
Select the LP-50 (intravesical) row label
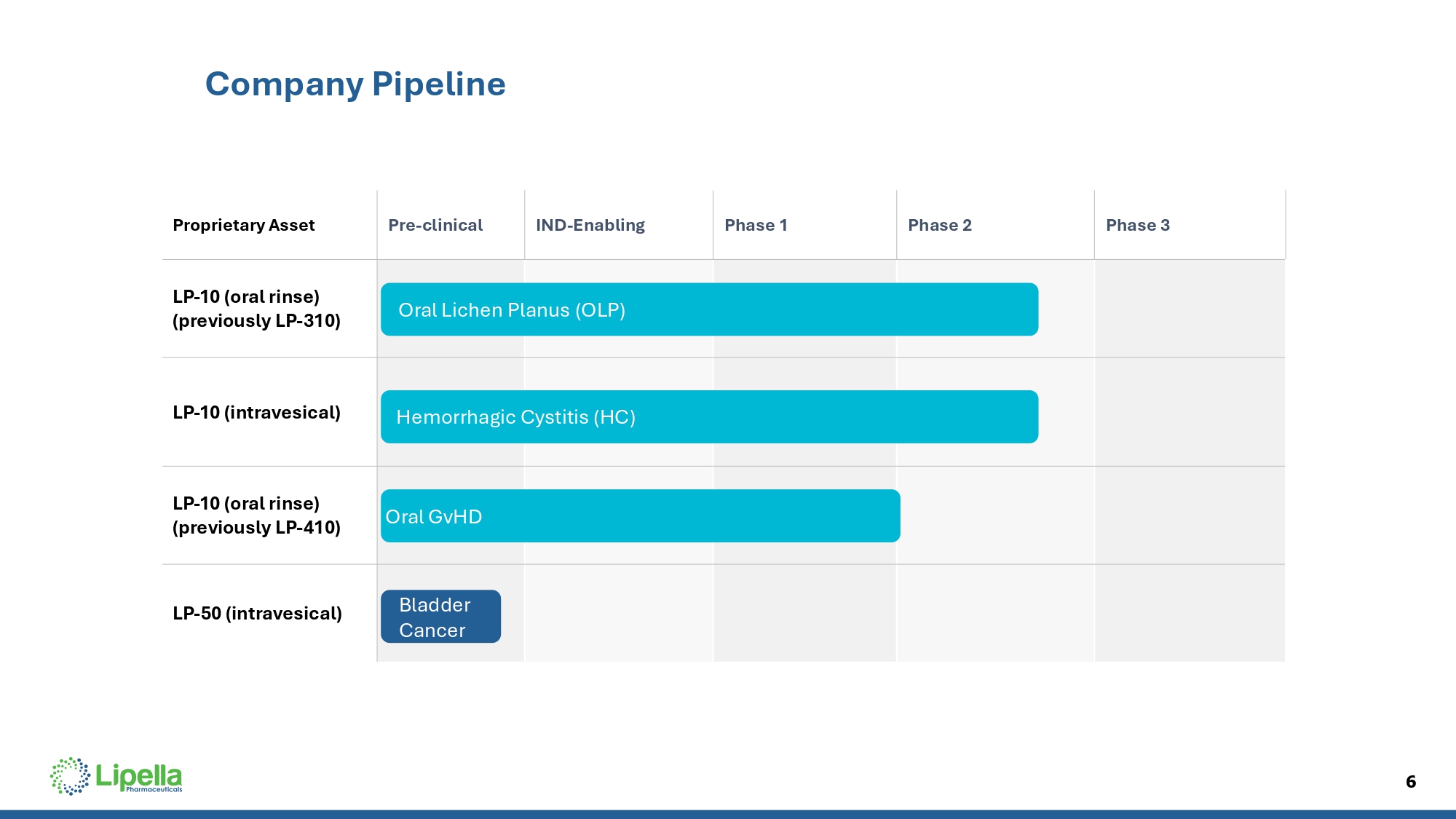coord(257,614)
